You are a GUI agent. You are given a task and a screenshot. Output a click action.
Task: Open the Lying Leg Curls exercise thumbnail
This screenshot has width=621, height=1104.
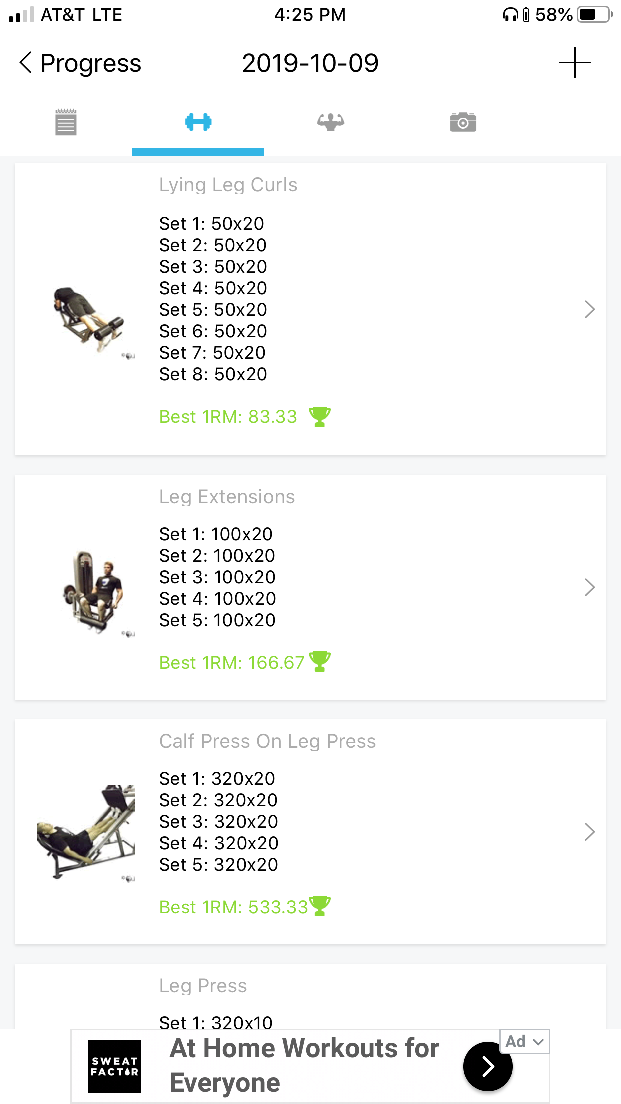[x=88, y=319]
